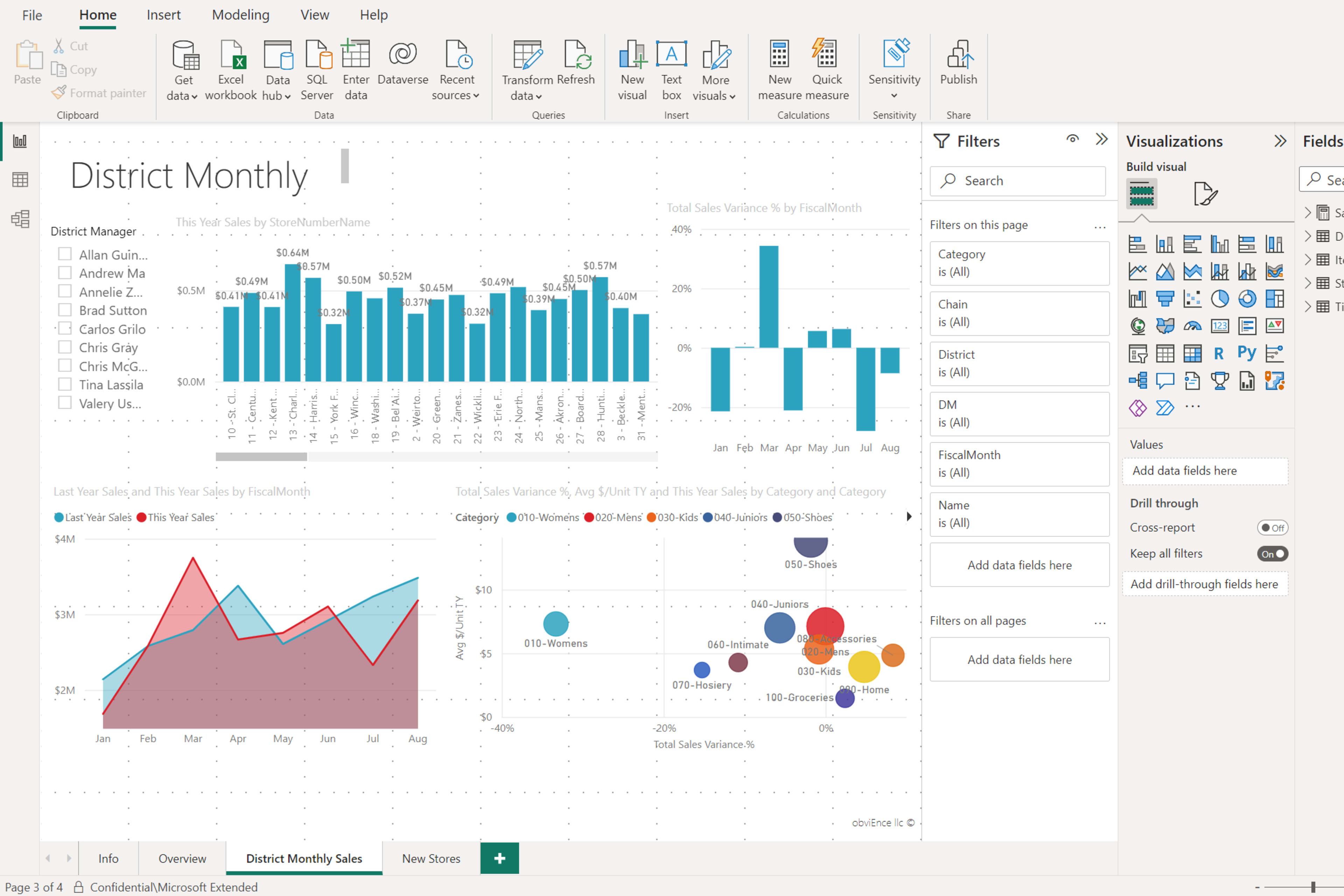The width and height of the screenshot is (1344, 896).
Task: Click the Refresh icon in Queries group
Action: 576,63
